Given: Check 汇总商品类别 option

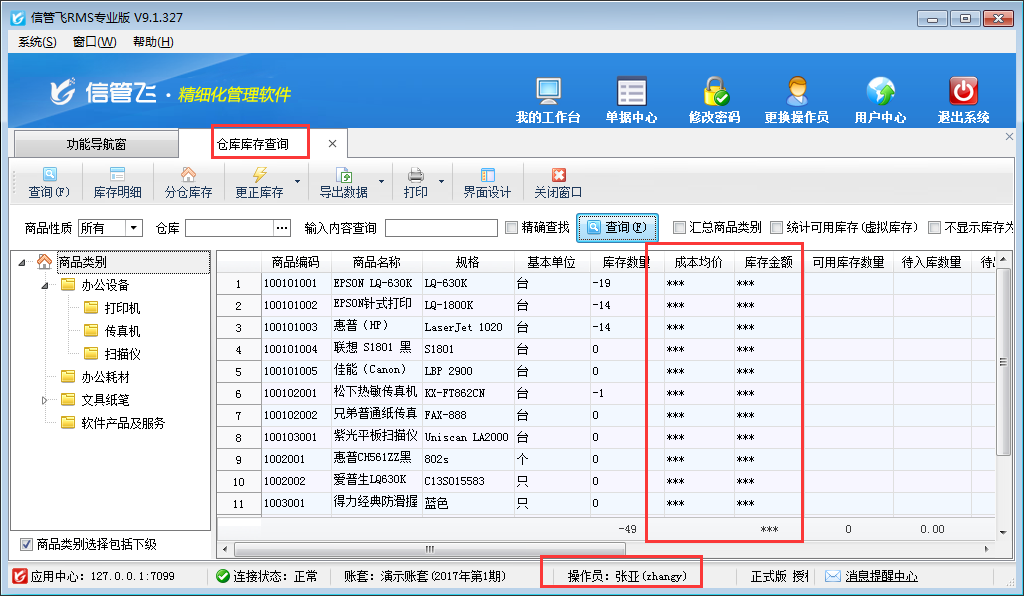Looking at the screenshot, I should (680, 228).
